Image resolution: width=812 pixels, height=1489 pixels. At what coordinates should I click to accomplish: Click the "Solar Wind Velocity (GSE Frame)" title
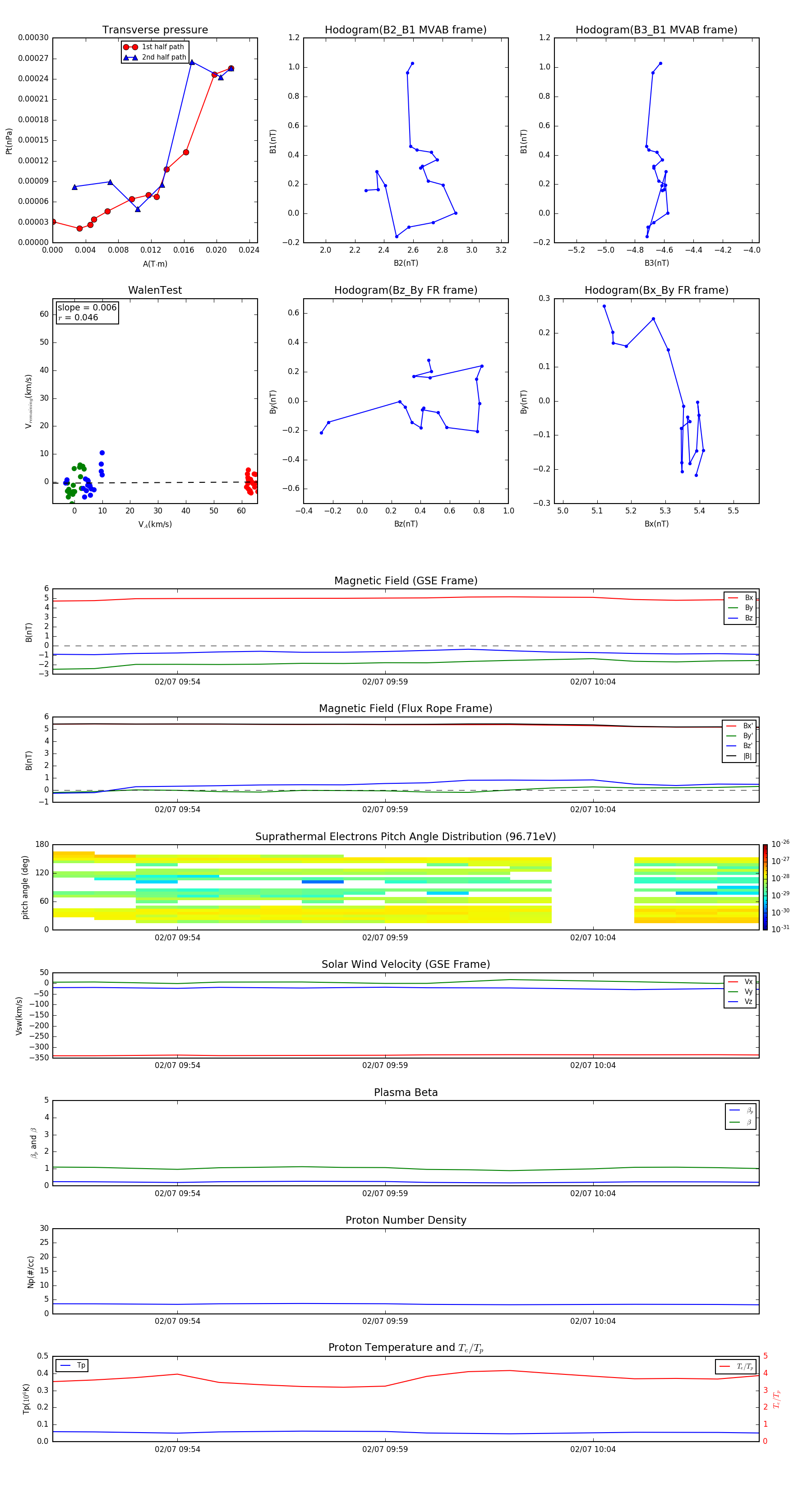[406, 965]
